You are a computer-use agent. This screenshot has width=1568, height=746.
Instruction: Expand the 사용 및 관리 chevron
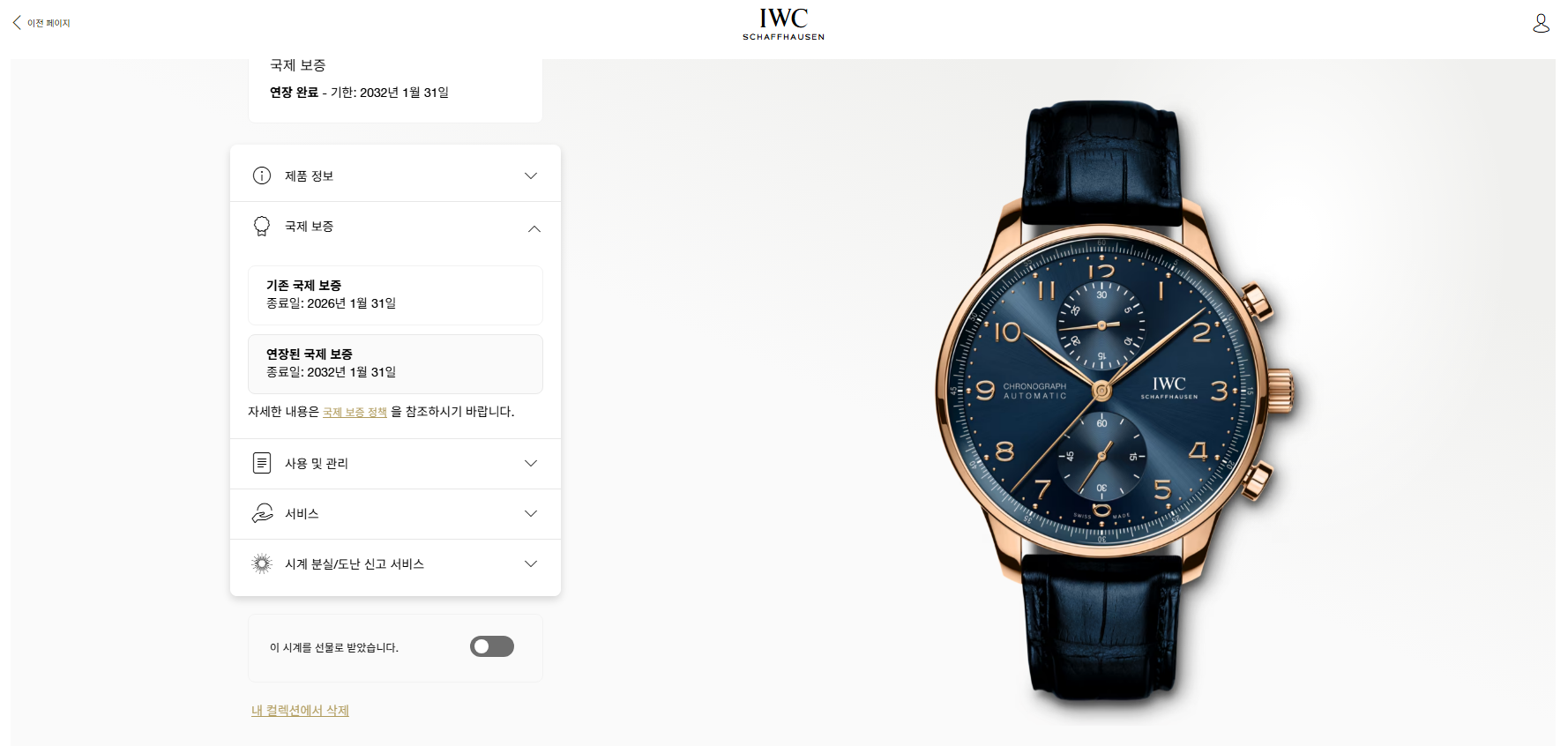tap(531, 463)
